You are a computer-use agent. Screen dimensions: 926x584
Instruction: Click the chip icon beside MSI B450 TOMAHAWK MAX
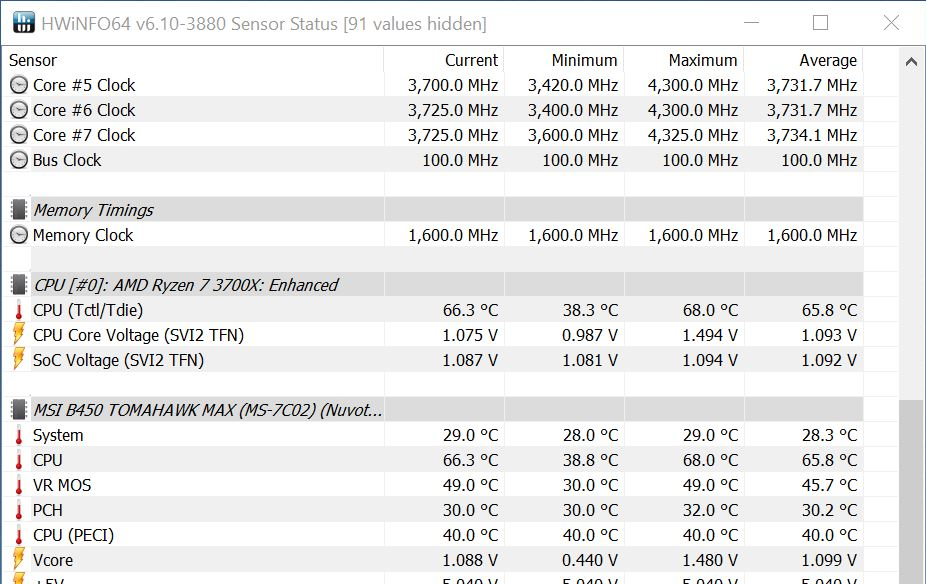[19, 410]
